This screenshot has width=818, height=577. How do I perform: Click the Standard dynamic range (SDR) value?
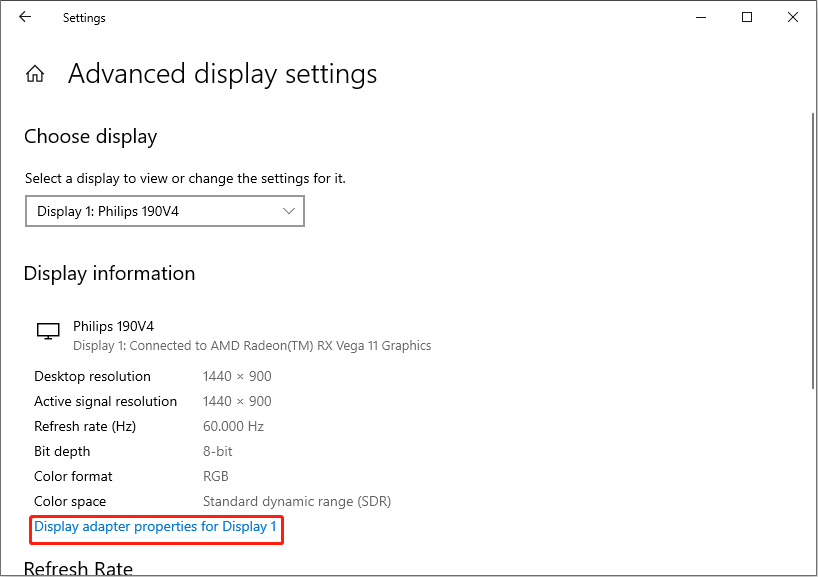point(297,501)
